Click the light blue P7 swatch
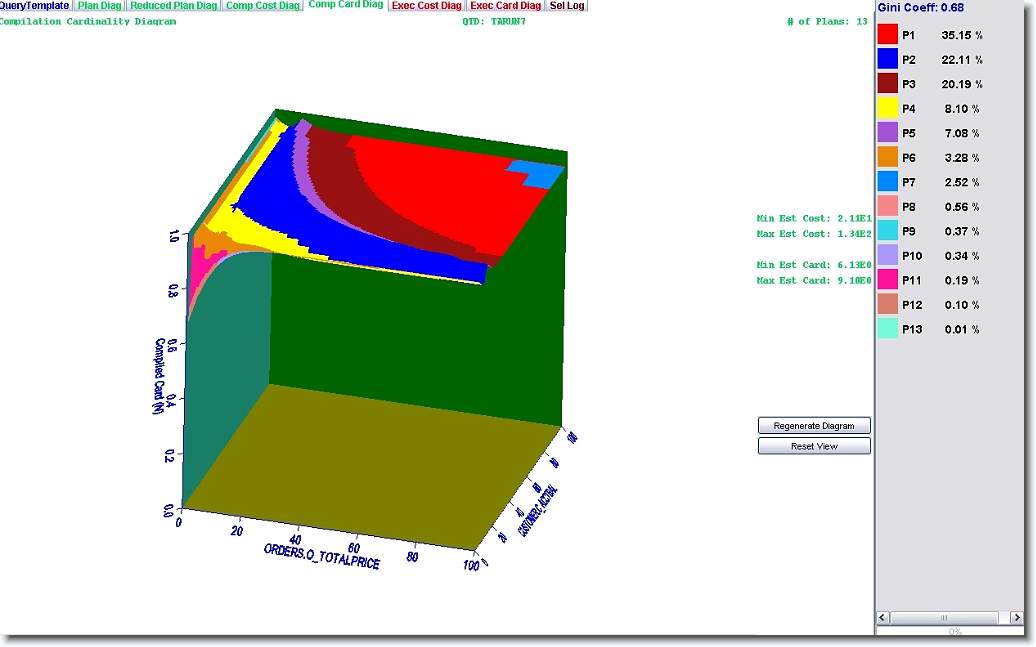This screenshot has height=647, width=1036. (888, 182)
